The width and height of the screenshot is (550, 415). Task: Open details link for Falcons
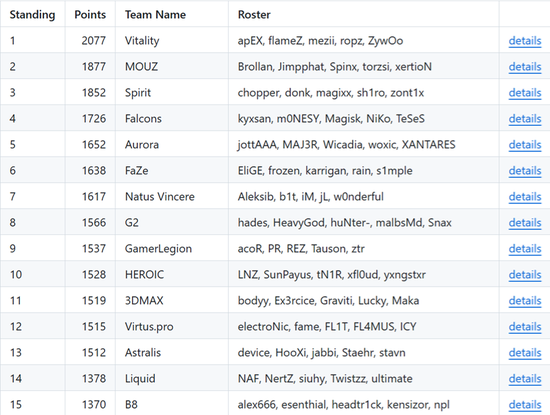click(x=525, y=119)
